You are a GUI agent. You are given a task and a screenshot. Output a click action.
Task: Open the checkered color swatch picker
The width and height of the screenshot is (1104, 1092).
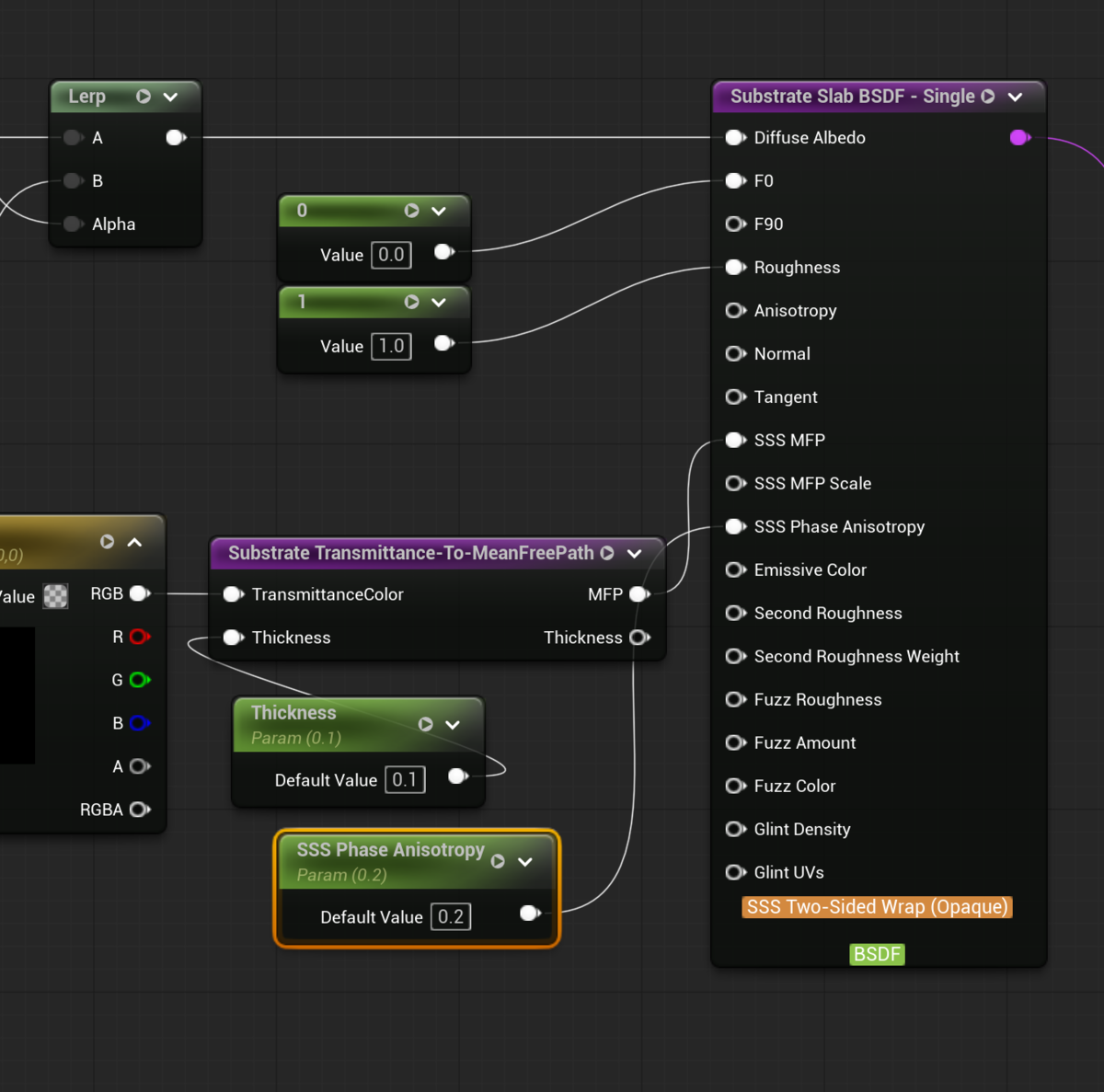56,596
